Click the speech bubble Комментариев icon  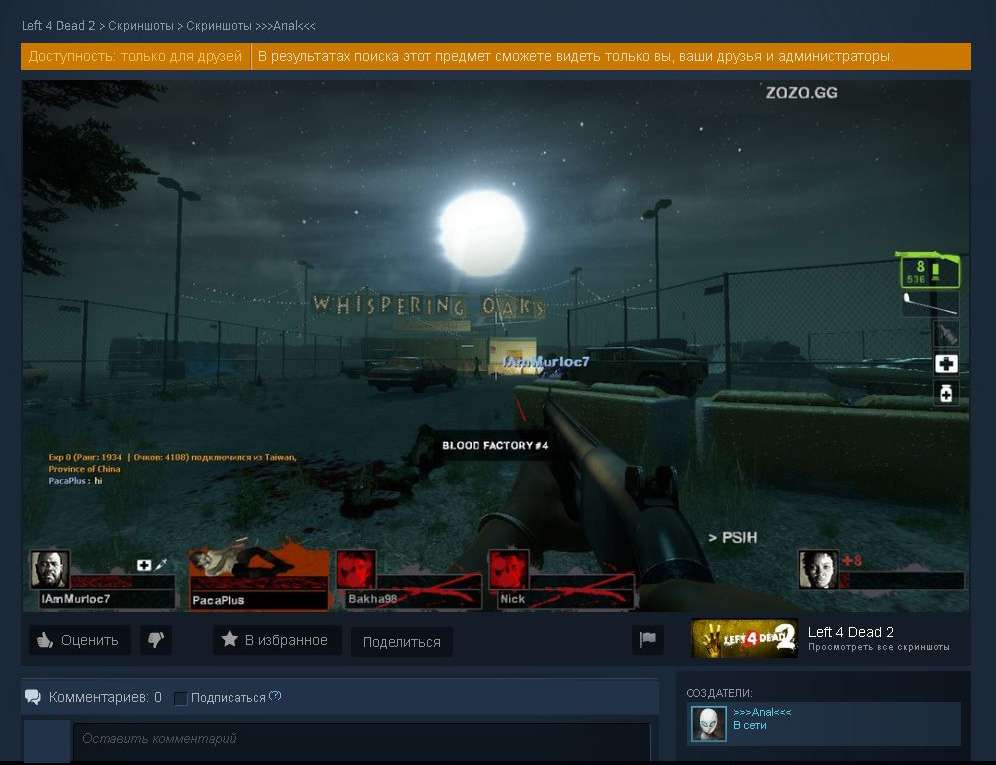click(x=33, y=697)
